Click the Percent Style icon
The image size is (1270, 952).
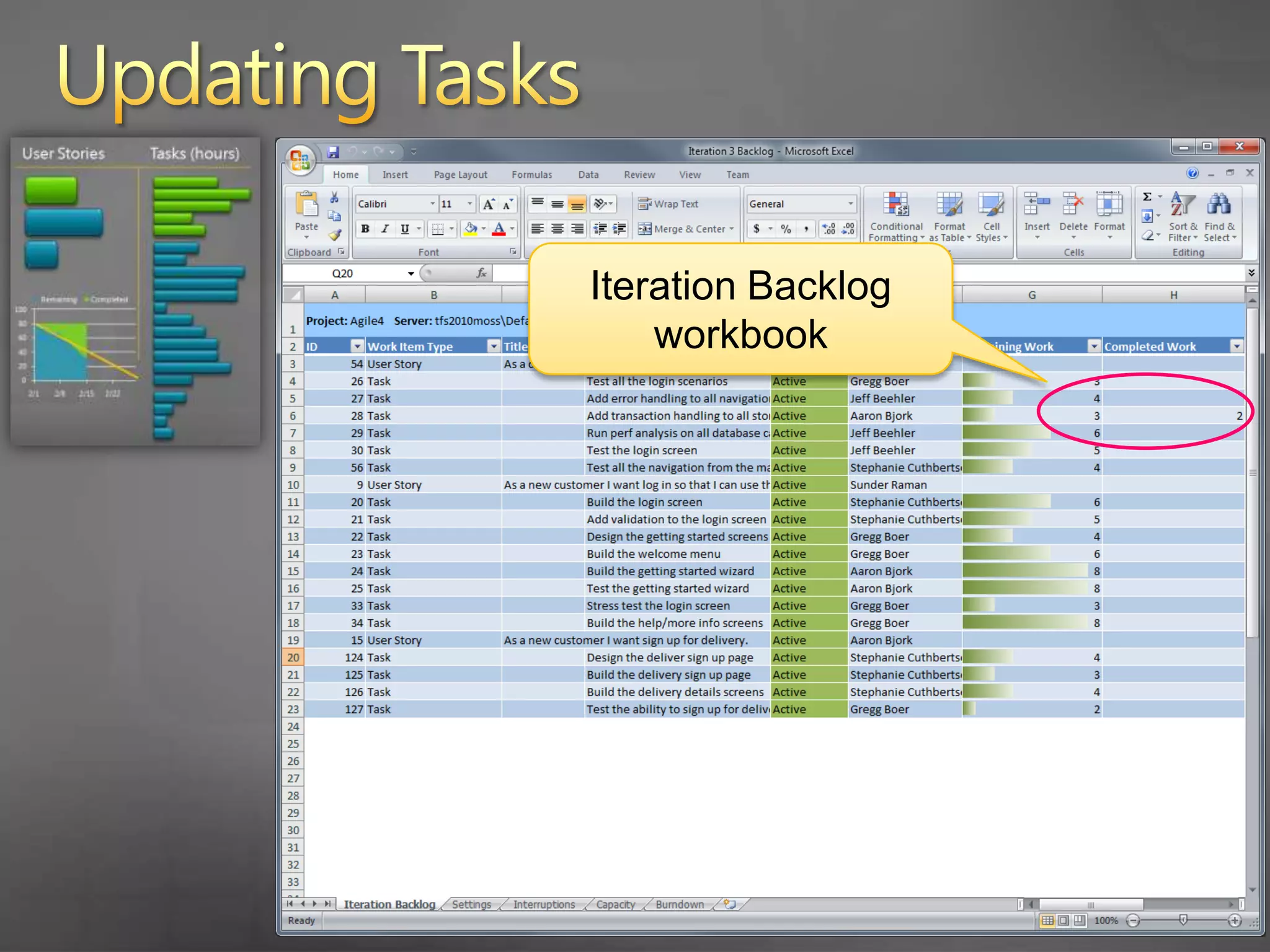pos(786,229)
